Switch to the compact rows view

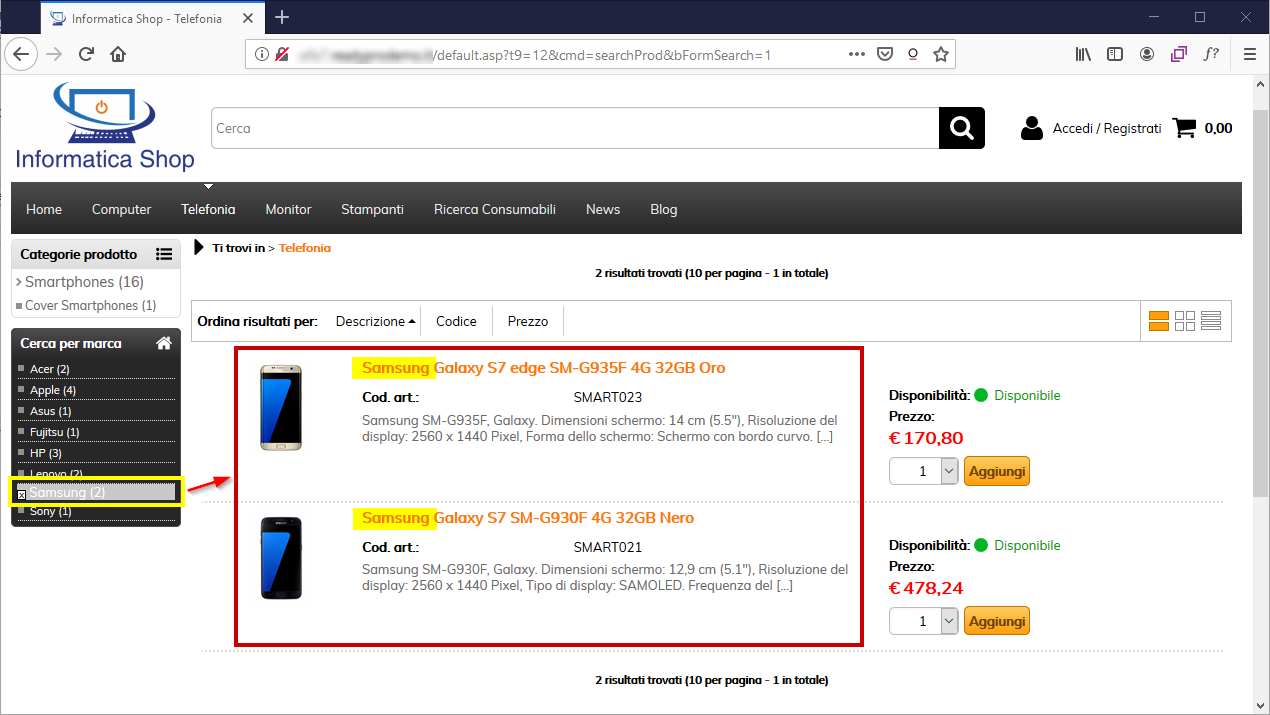[1211, 321]
